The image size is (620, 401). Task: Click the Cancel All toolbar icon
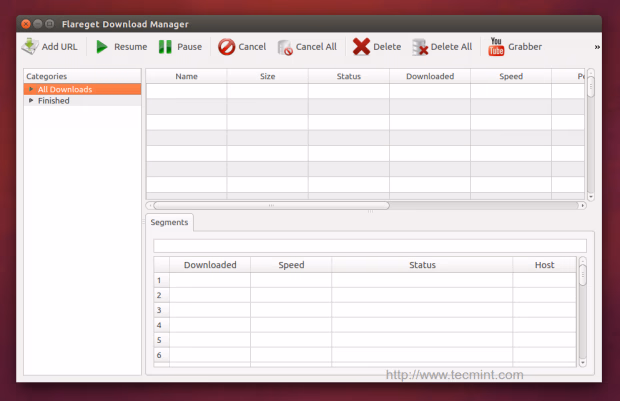point(285,47)
